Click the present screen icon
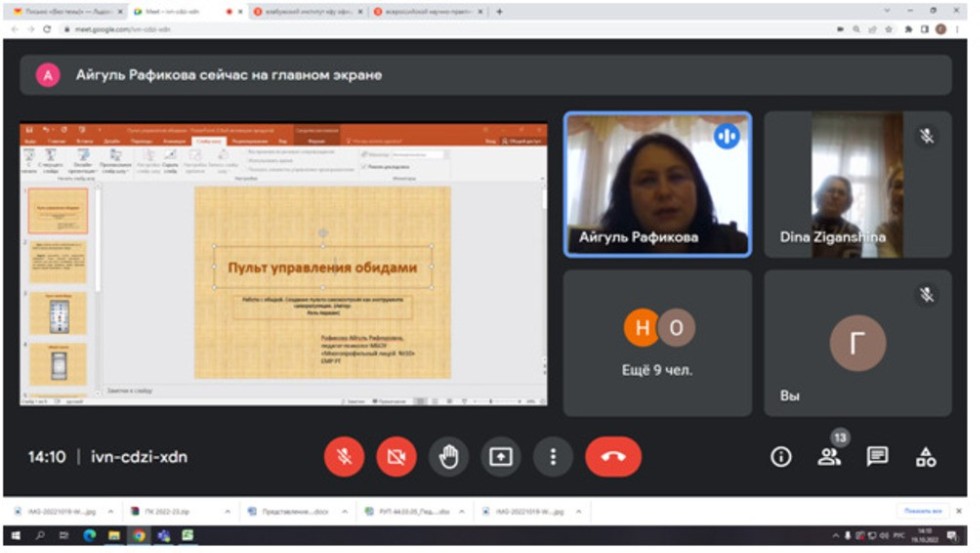Image resolution: width=980 pixels, height=553 pixels. coord(500,457)
